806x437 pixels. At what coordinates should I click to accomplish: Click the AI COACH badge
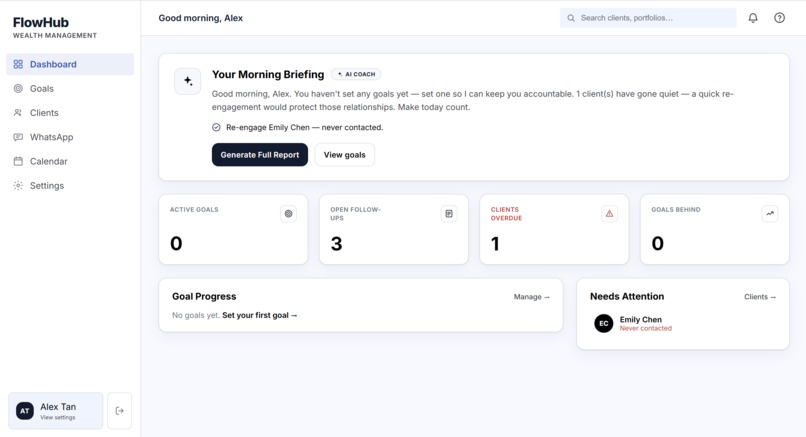pyautogui.click(x=356, y=74)
